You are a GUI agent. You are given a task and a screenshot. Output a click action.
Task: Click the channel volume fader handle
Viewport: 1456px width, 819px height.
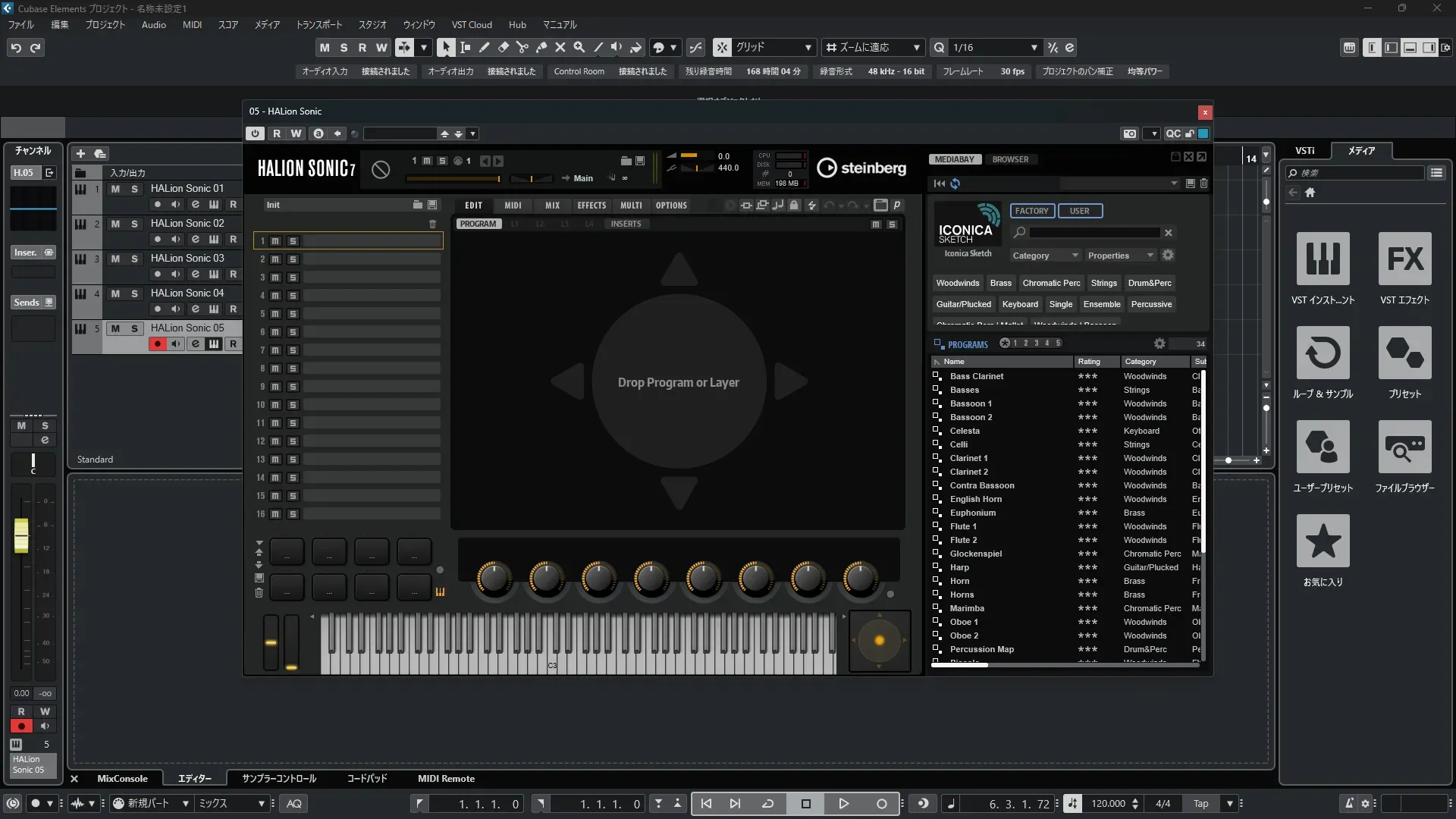(x=21, y=535)
